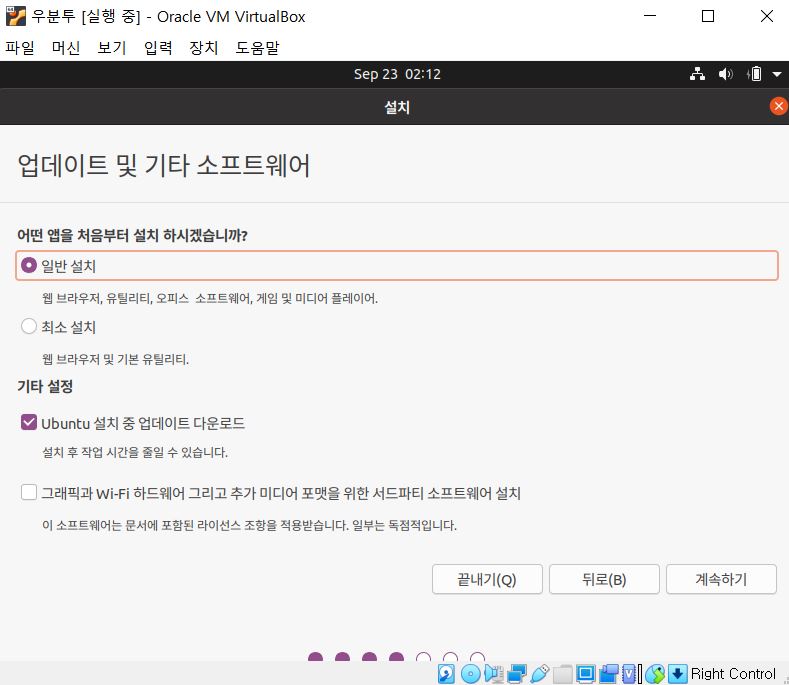Uncheck Ubuntu 설치 중 업데이트 다운로드 checkbox

coord(29,422)
